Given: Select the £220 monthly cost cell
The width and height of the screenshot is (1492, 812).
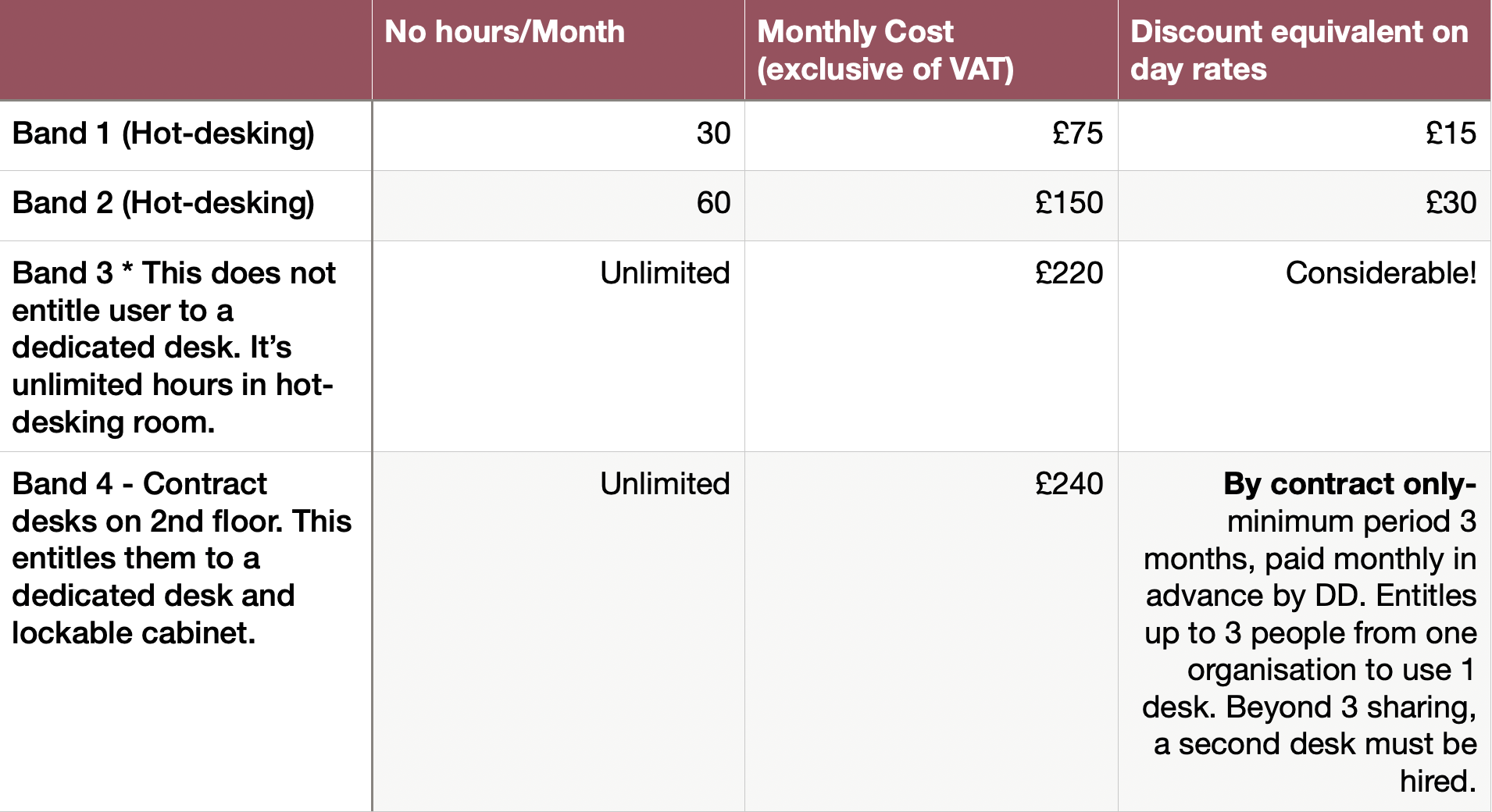Looking at the screenshot, I should coord(1069,273).
